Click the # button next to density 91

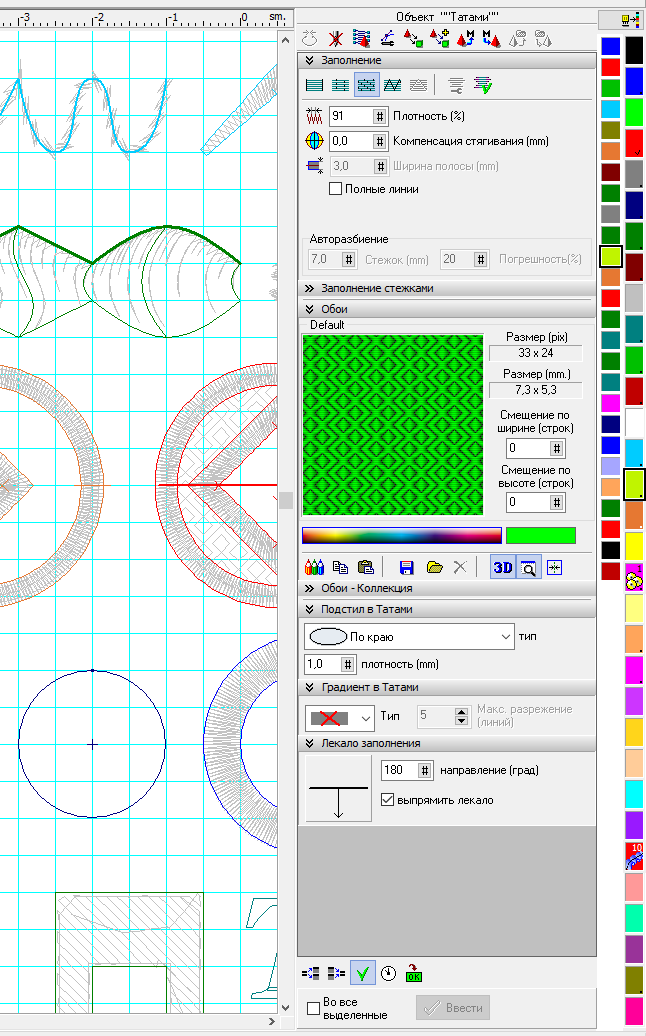[x=380, y=116]
